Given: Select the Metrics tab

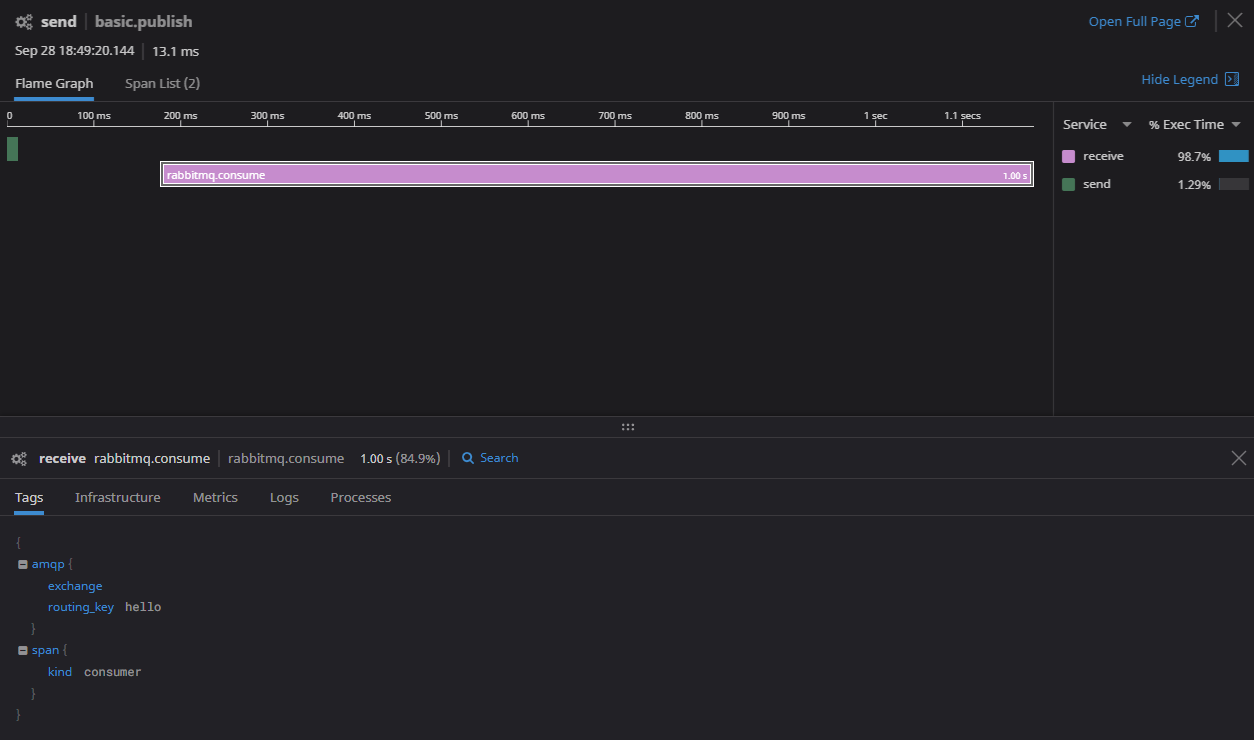Looking at the screenshot, I should (x=215, y=496).
